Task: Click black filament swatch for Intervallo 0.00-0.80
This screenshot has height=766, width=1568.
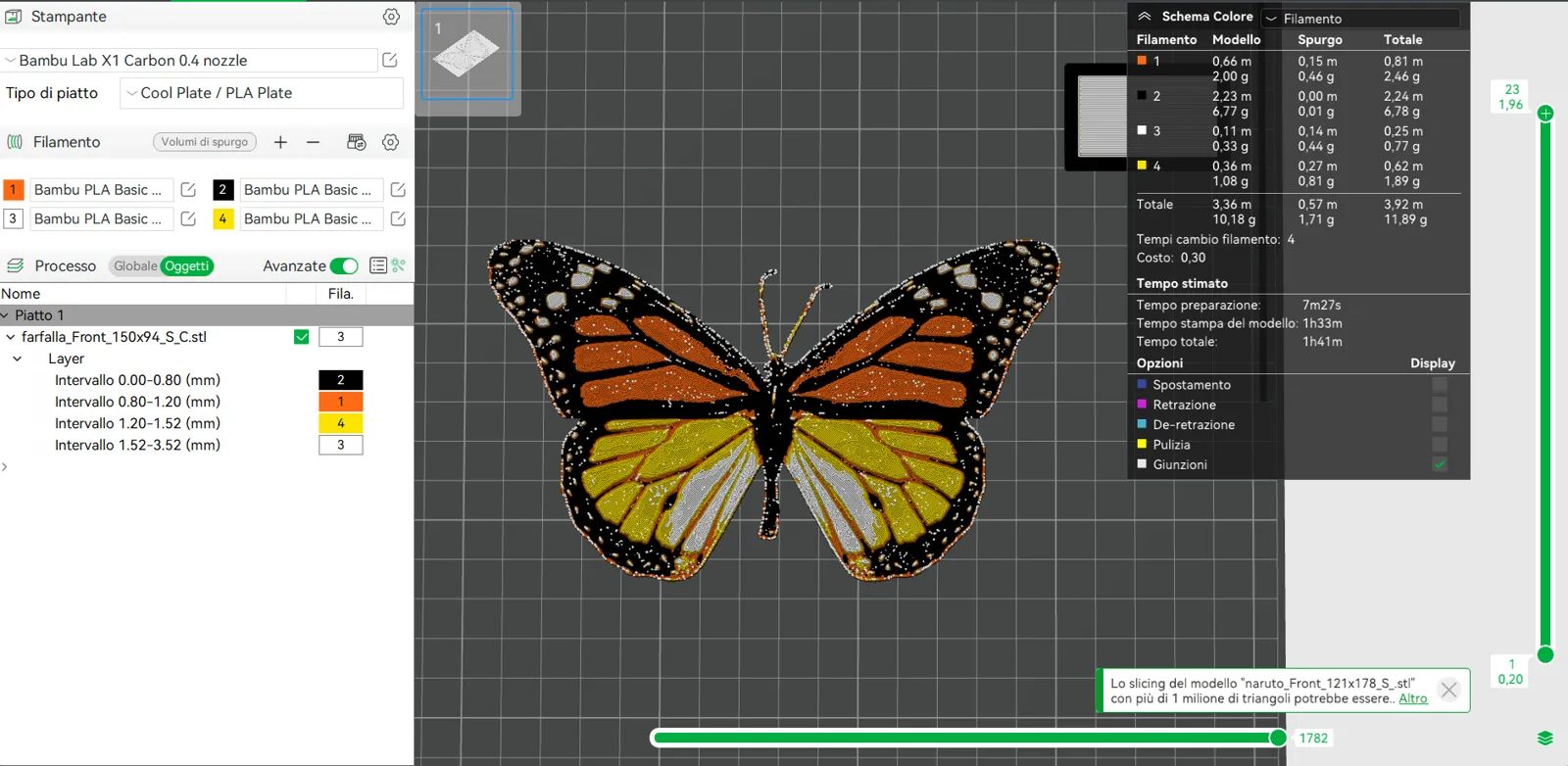Action: (341, 380)
